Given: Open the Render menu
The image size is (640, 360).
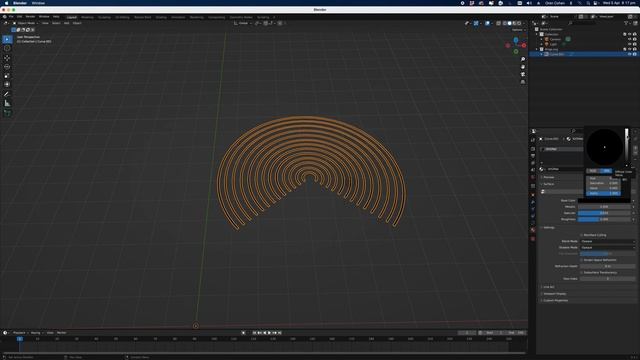Looking at the screenshot, I should pos(31,17).
